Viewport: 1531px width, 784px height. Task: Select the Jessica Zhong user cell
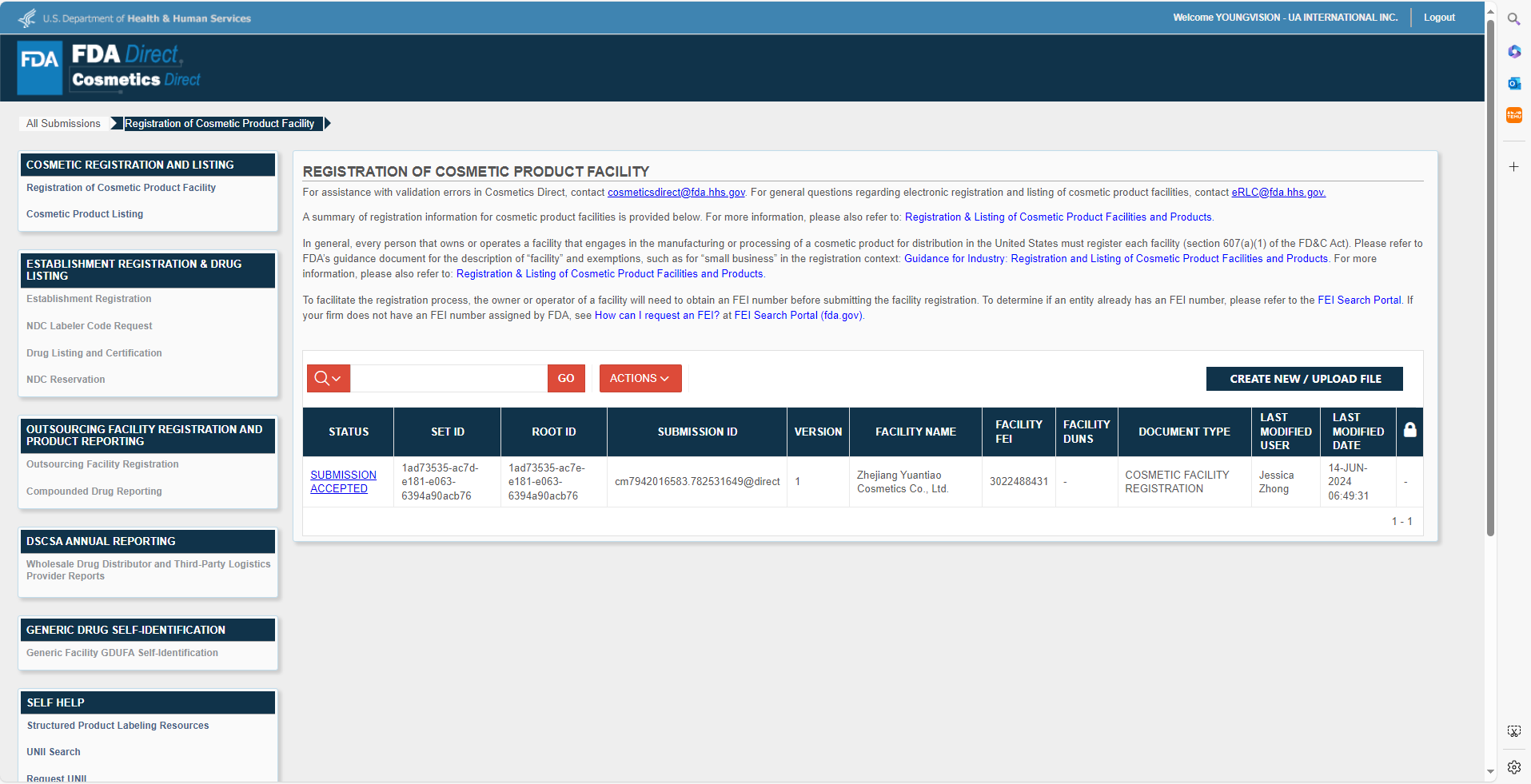tap(1286, 482)
